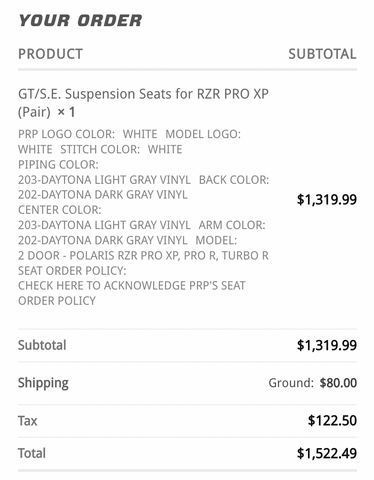Click the YOUR ORDER heading
Image resolution: width=374 pixels, height=480 pixels.
pyautogui.click(x=80, y=20)
